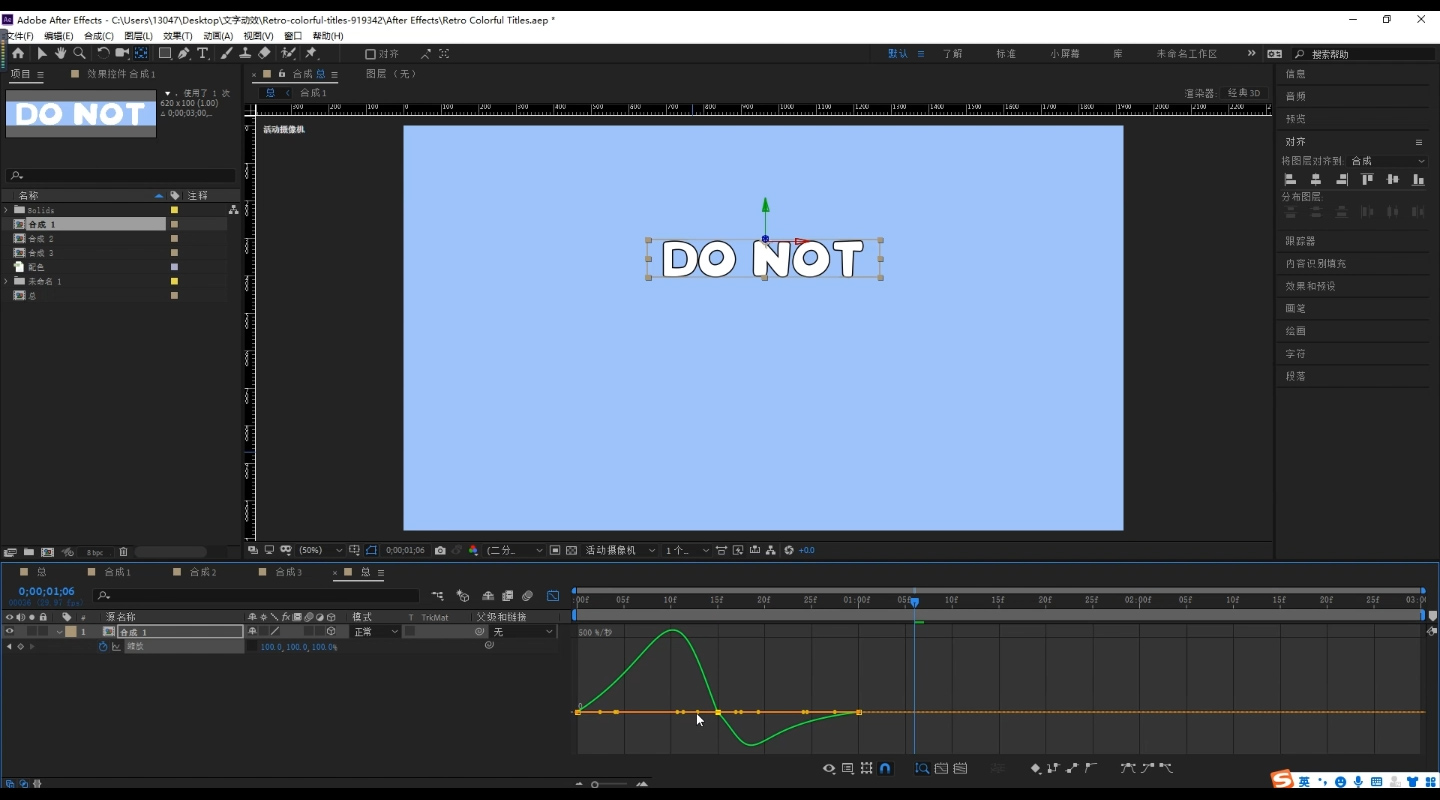Screen dimensions: 1440x800
Task: Toggle the composition lock icon on the 合成 总 tab
Action: pos(282,74)
